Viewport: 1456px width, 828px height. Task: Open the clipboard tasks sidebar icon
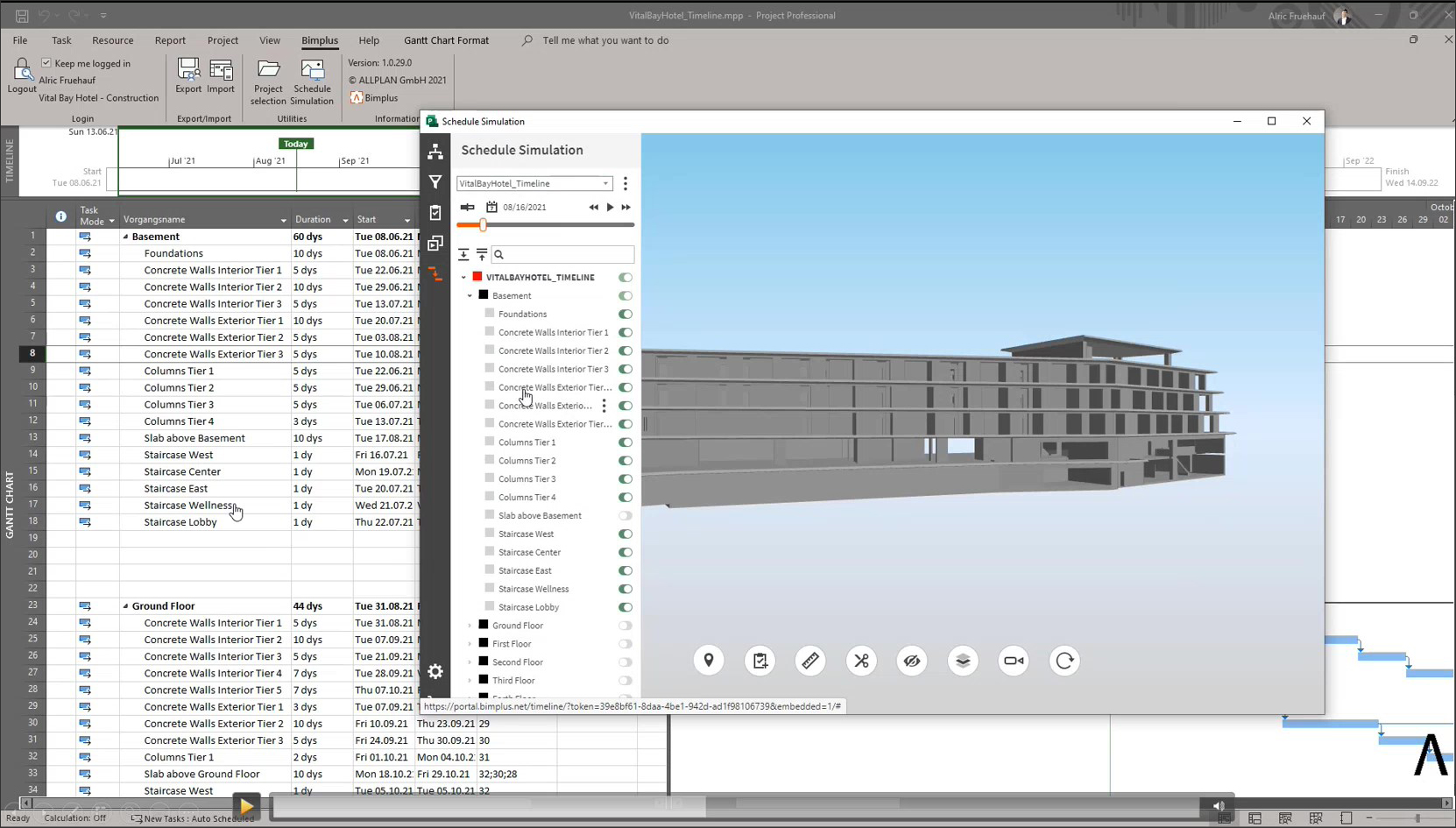(435, 213)
